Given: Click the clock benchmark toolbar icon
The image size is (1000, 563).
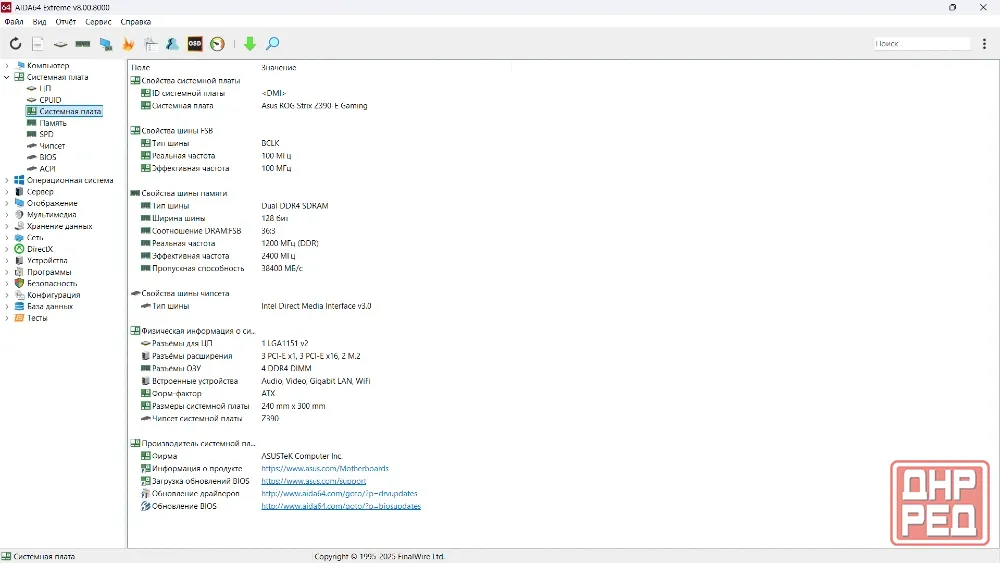Looking at the screenshot, I should [x=217, y=43].
